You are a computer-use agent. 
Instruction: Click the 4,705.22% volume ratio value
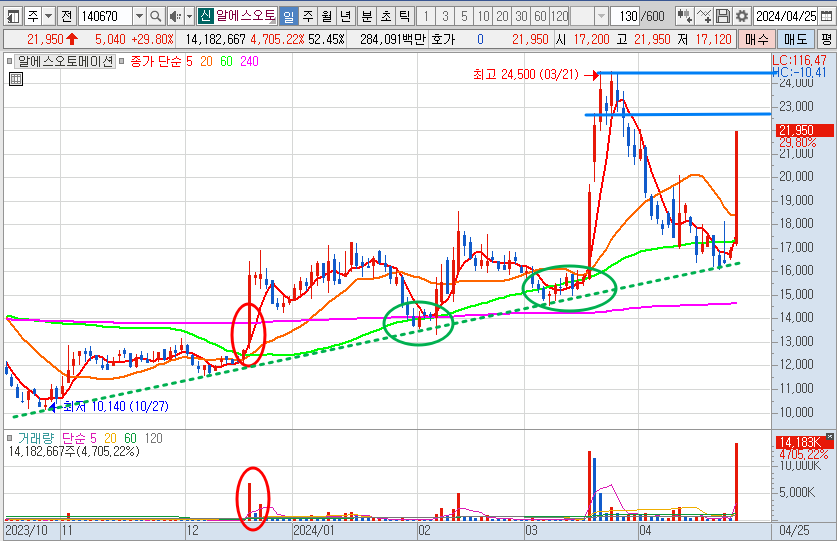278,39
